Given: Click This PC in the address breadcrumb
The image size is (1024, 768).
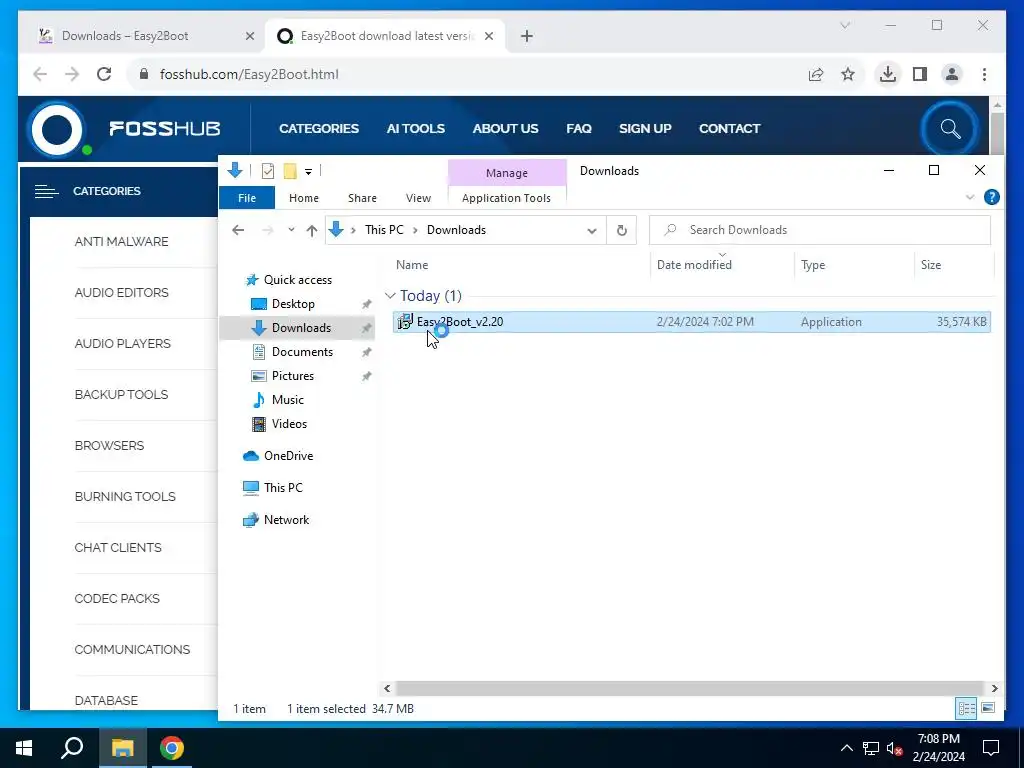Looking at the screenshot, I should [384, 230].
